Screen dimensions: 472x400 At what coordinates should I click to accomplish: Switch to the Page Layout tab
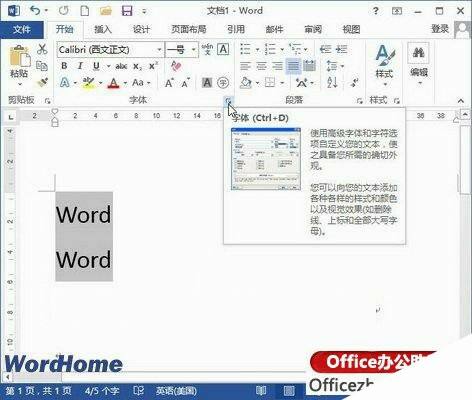point(189,30)
